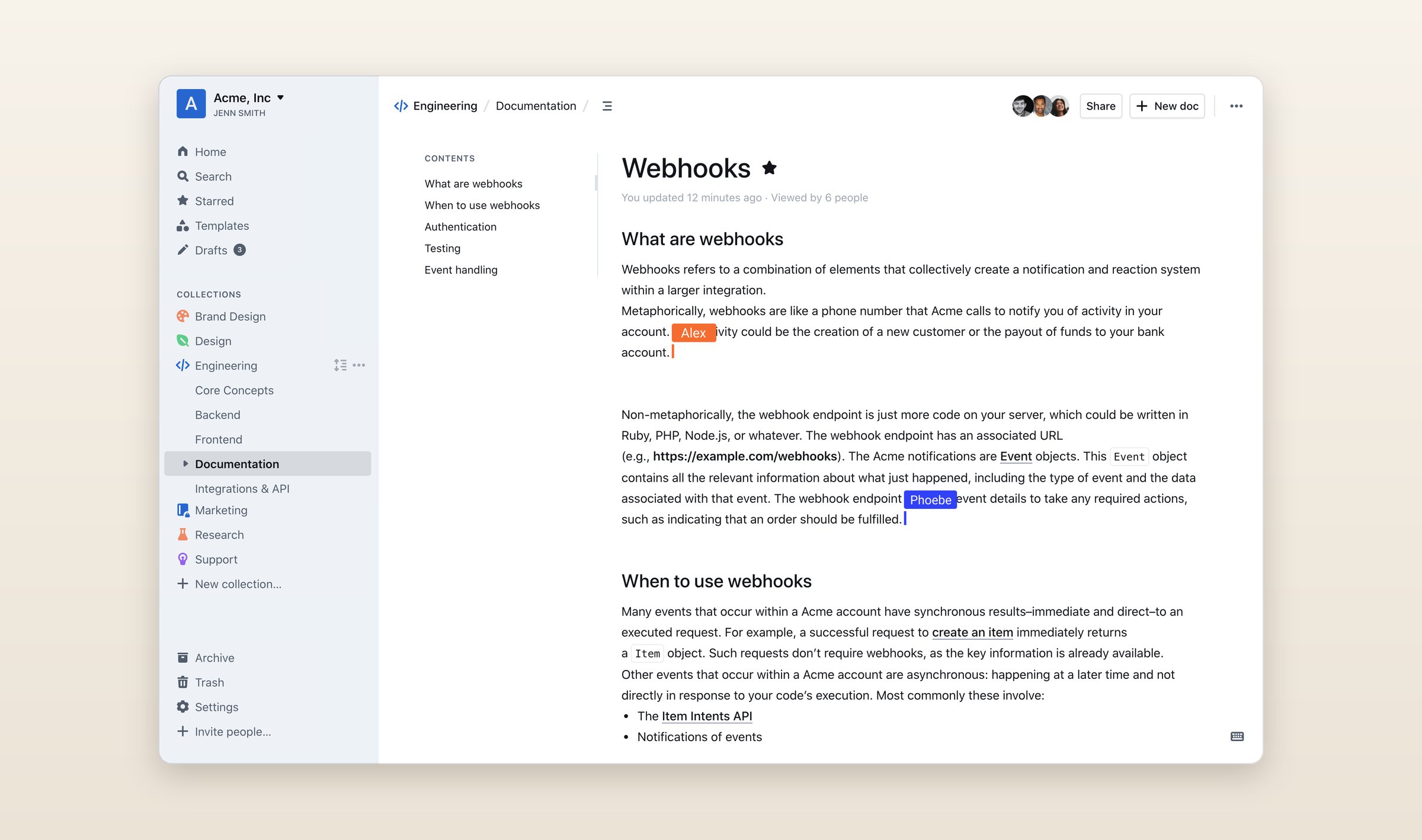Click the Event objects link
The width and height of the screenshot is (1422, 840).
[x=1016, y=456]
